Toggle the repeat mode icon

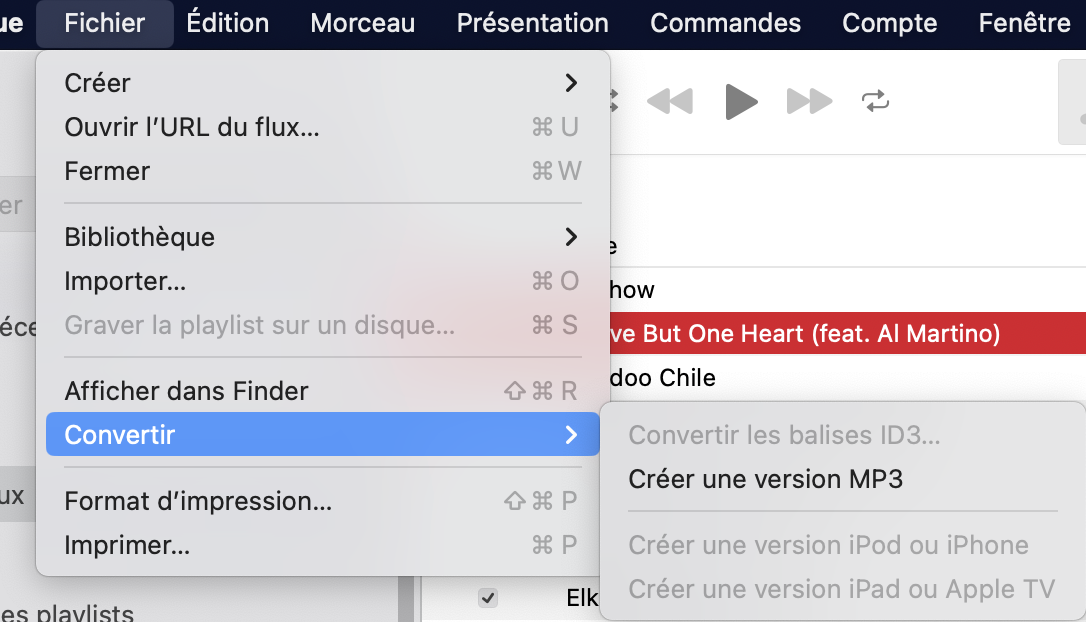(874, 101)
